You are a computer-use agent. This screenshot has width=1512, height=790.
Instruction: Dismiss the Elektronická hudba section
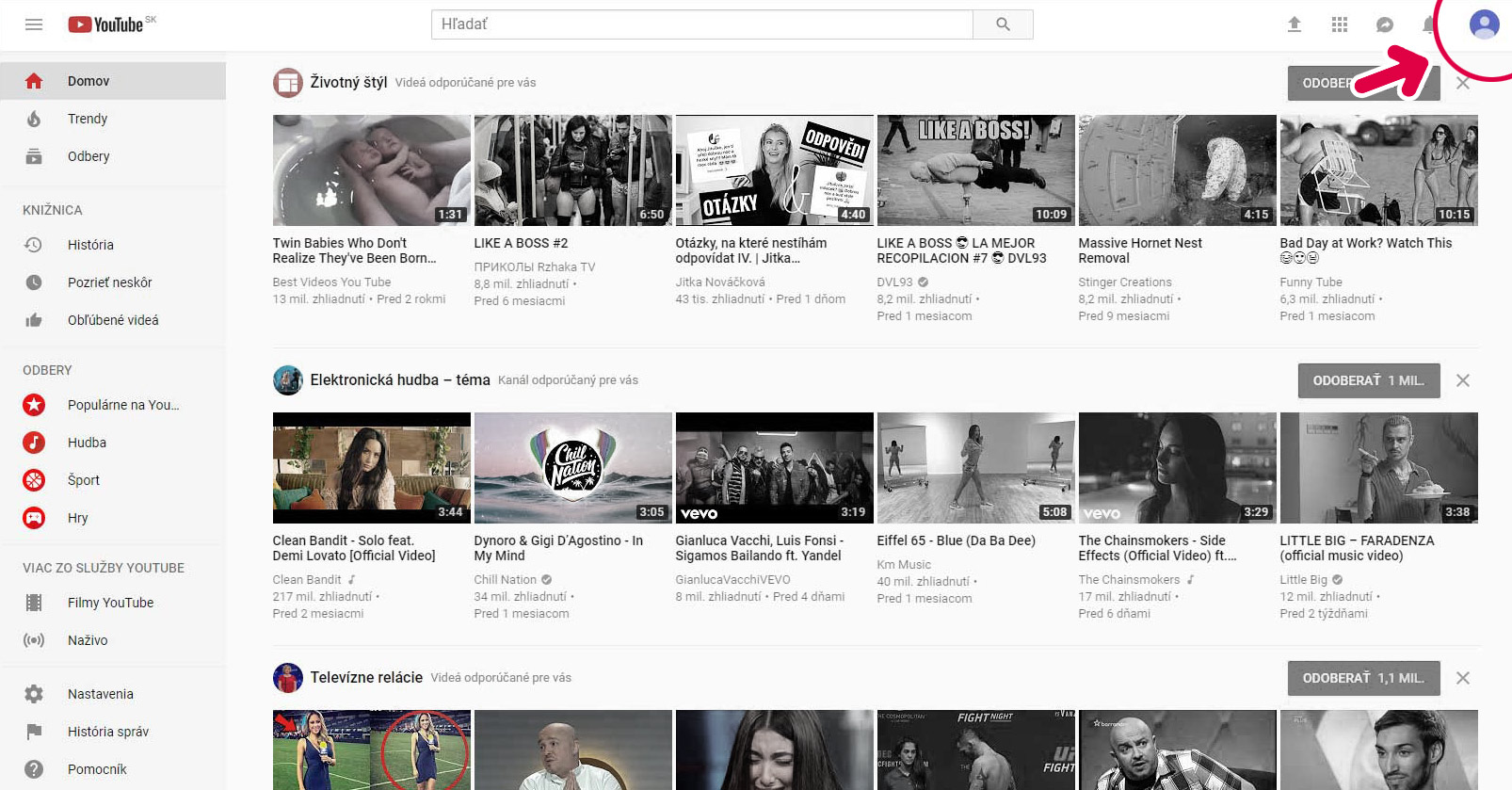tap(1463, 380)
